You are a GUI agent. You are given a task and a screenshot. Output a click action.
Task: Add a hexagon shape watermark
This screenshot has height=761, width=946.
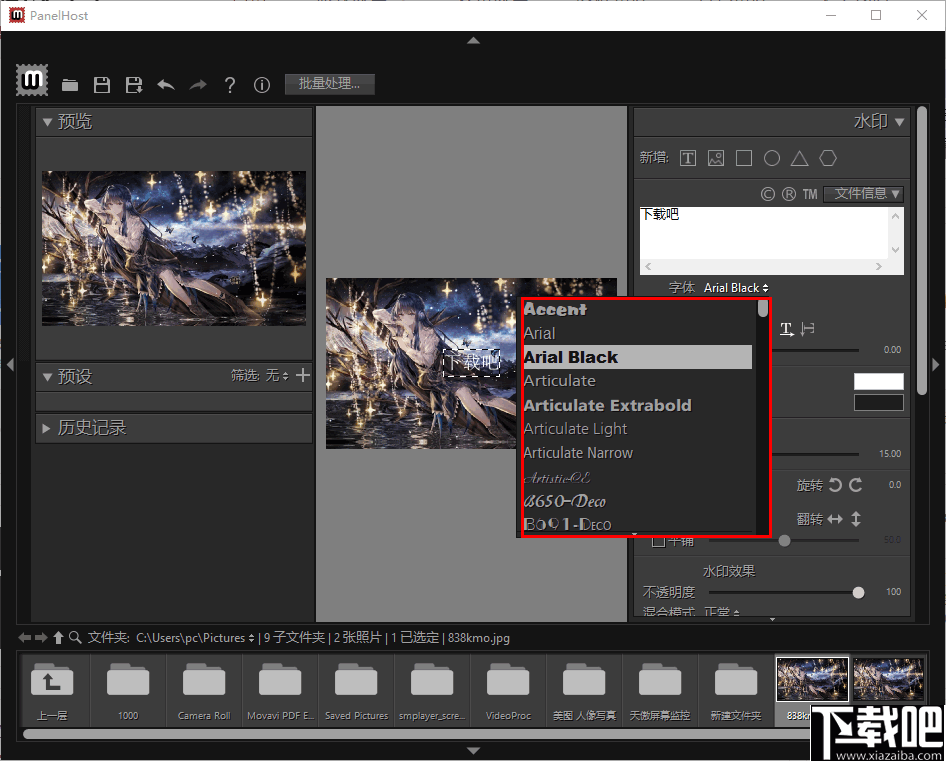click(x=828, y=158)
